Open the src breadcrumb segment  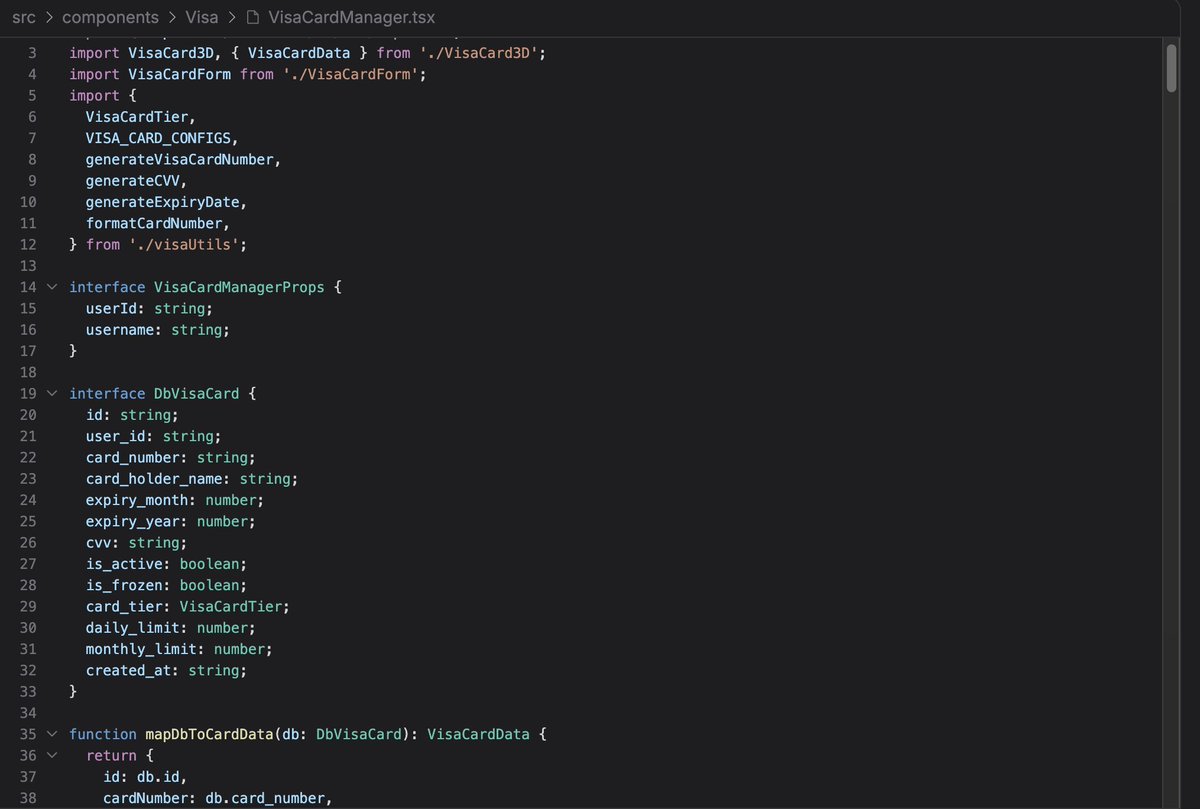pyautogui.click(x=24, y=18)
